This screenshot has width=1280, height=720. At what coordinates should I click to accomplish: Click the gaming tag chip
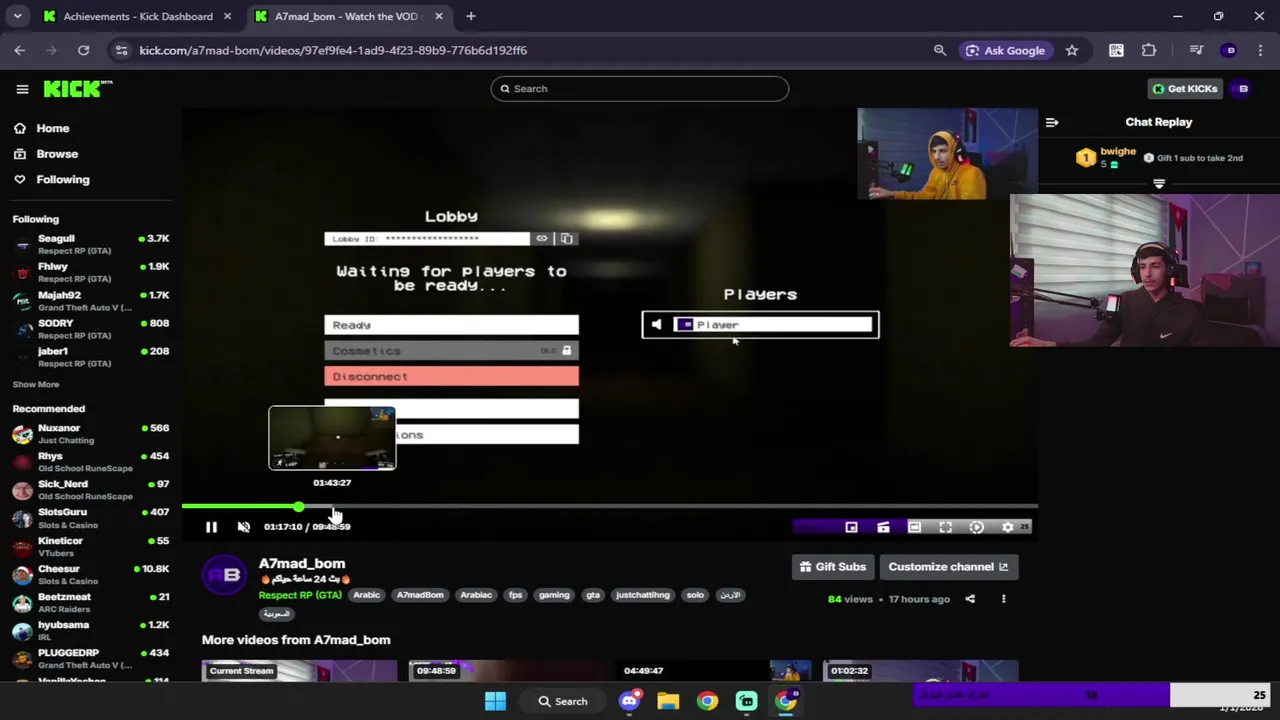[x=554, y=595]
